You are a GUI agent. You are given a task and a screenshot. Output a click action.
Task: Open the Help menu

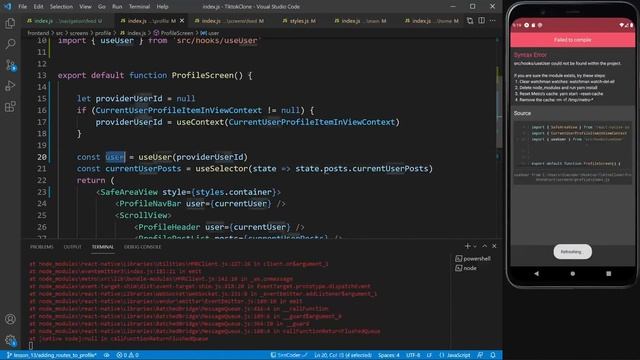(162, 7)
